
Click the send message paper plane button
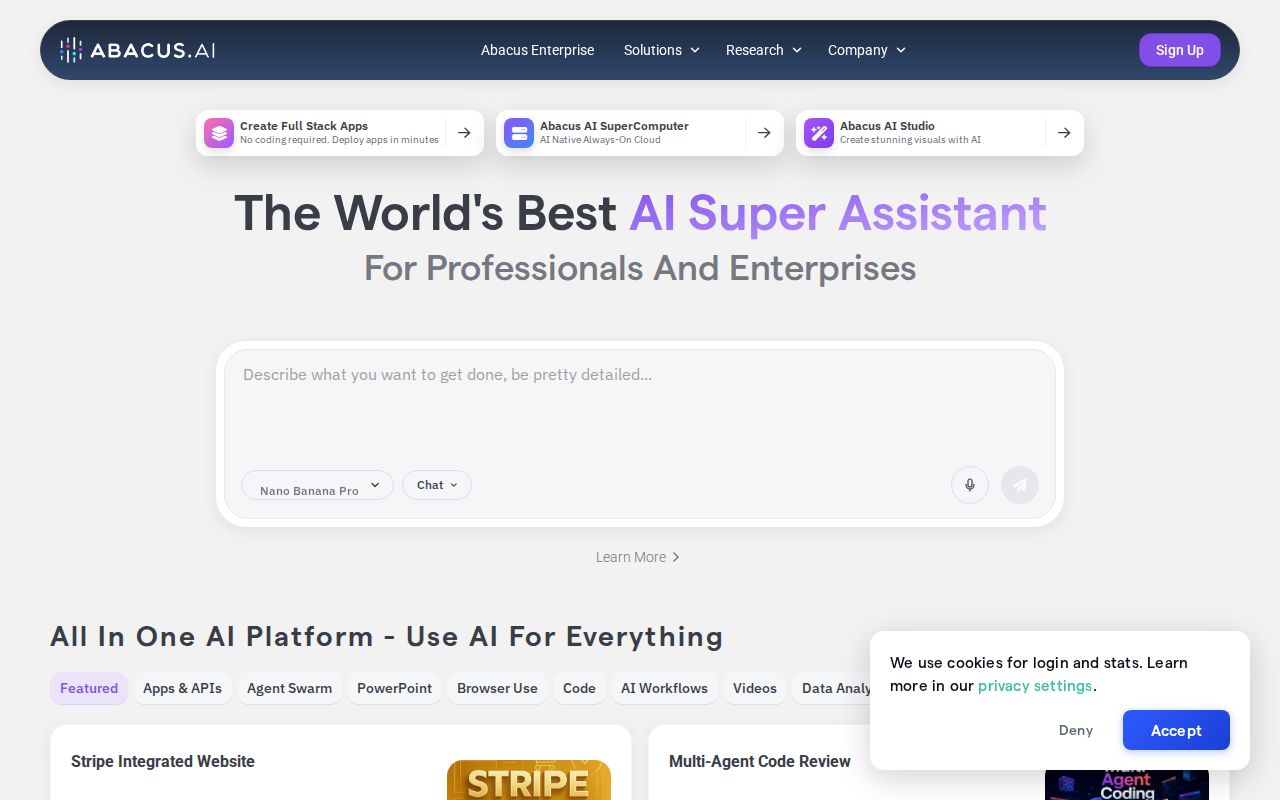pos(1020,485)
